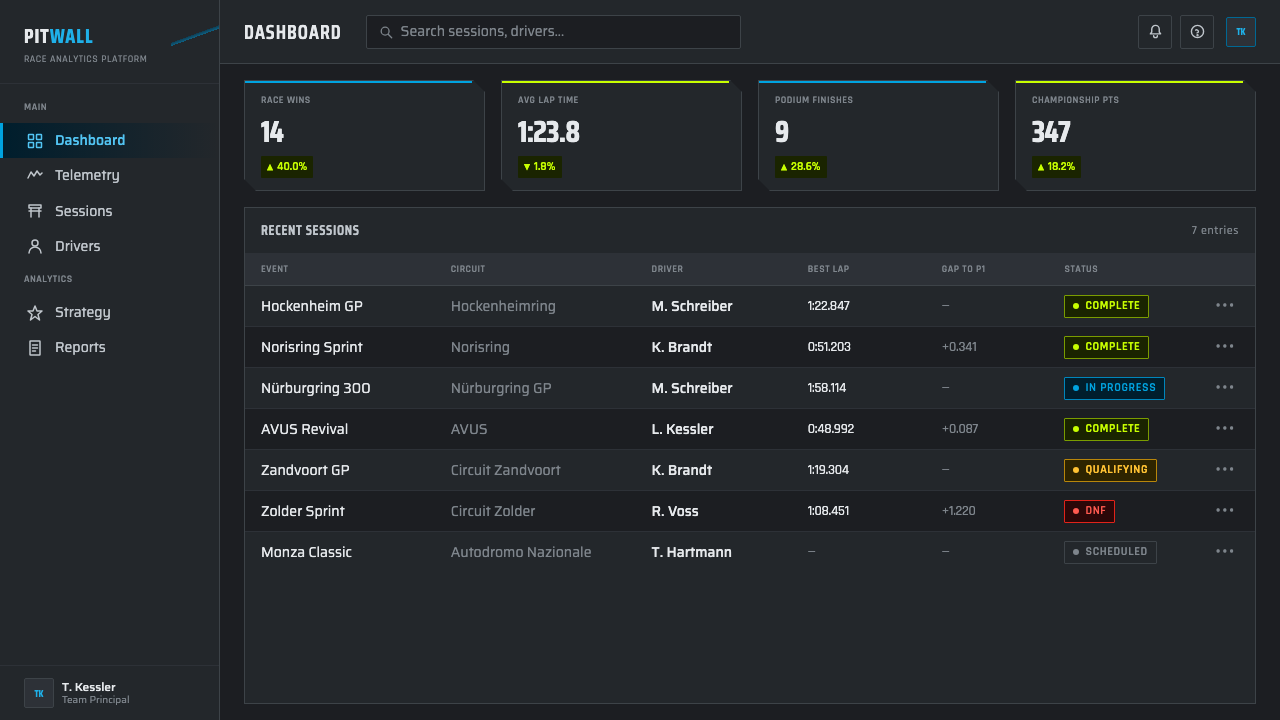Screen dimensions: 1280x720
Task: Open more options for Zolder Sprint row
Action: 1225,511
